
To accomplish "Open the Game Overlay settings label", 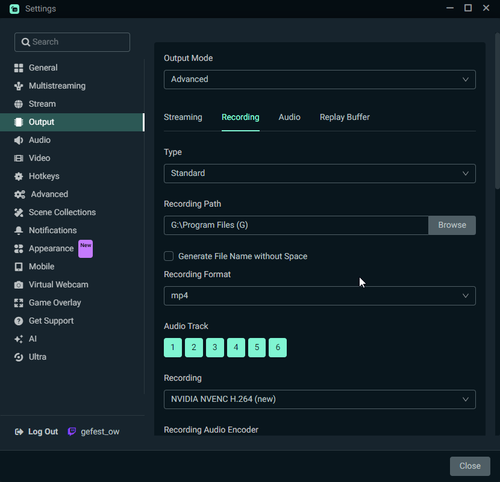I will [x=55, y=303].
